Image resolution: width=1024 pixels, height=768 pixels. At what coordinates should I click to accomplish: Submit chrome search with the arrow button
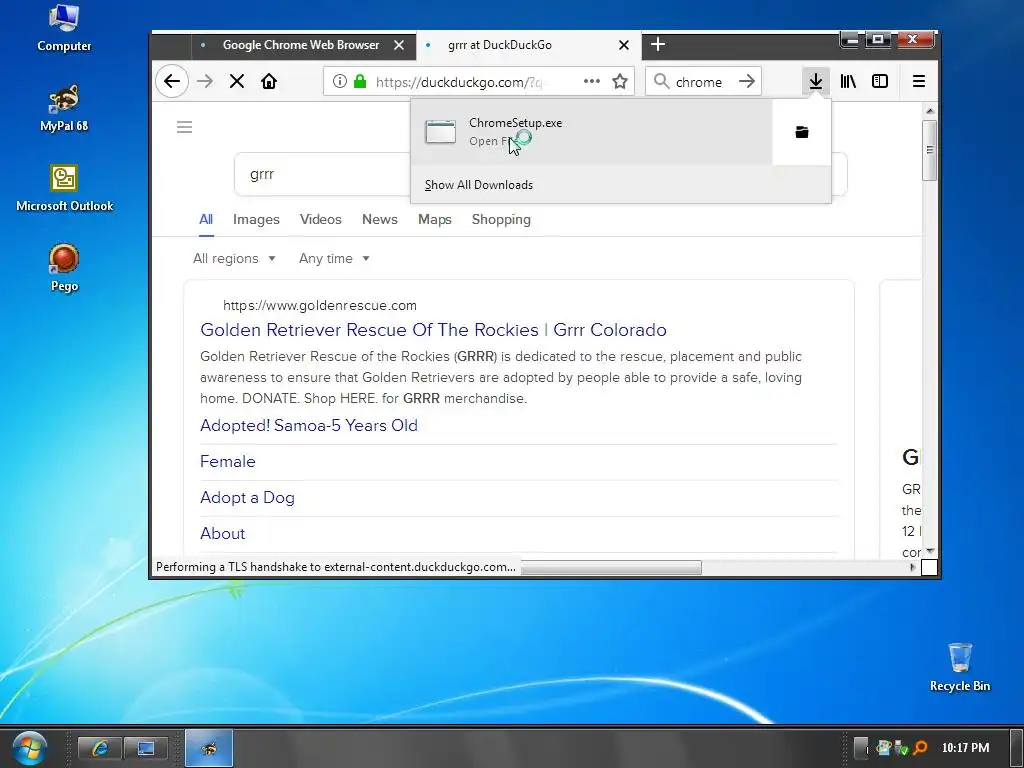[x=746, y=82]
